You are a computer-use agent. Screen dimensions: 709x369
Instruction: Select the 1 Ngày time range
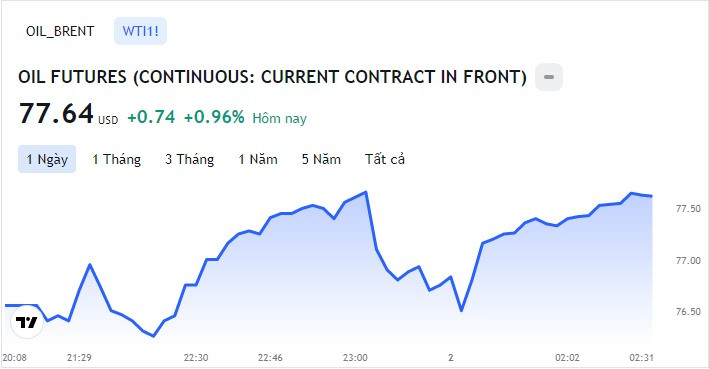[47, 159]
